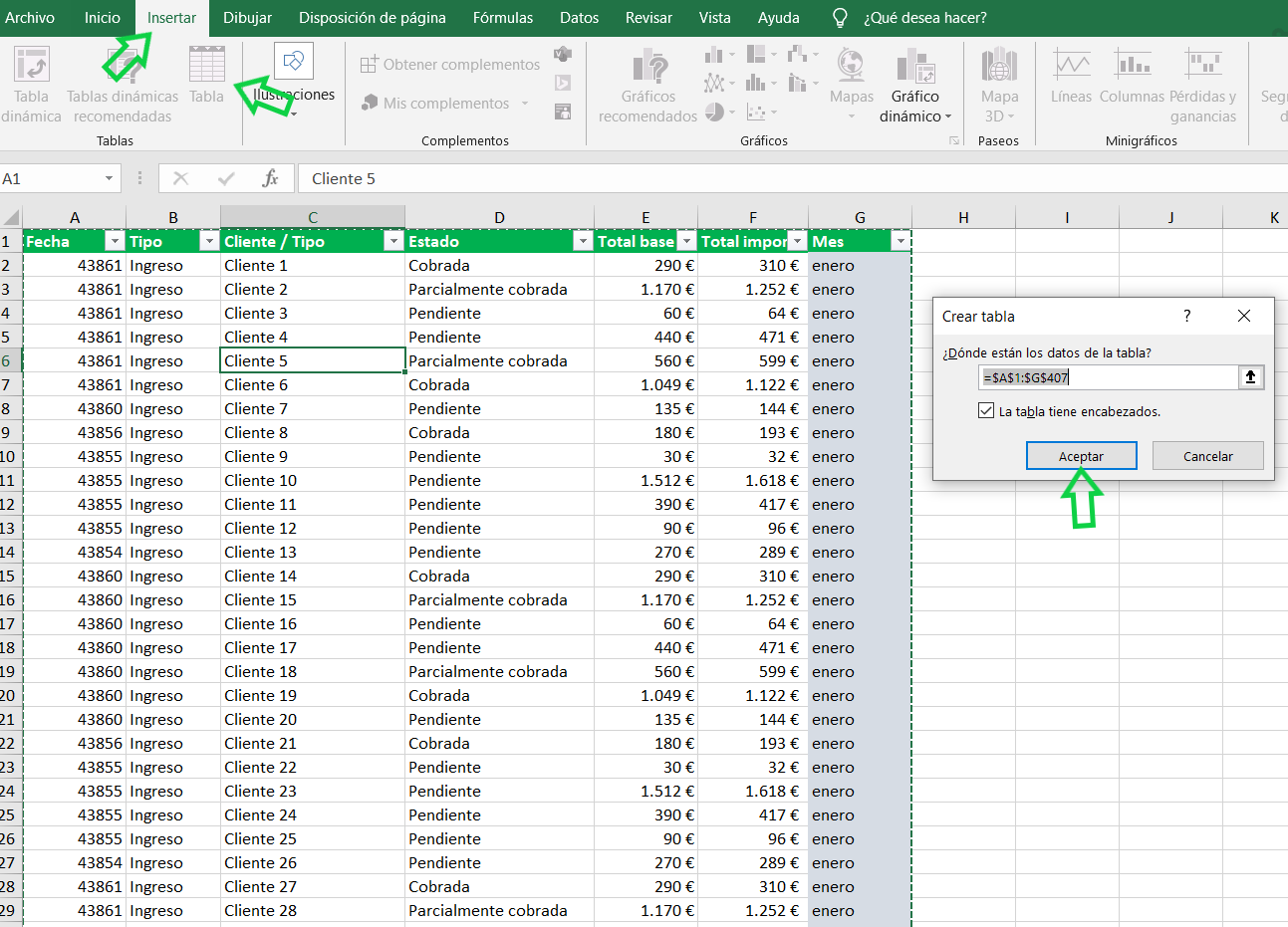Click the Aceptar button
1288x927 pixels.
pyautogui.click(x=1081, y=456)
